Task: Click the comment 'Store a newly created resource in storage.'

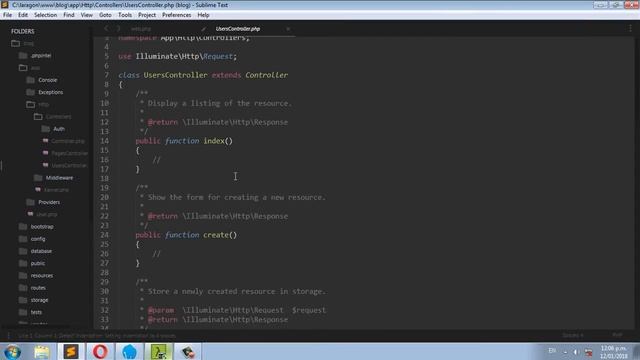Action: coord(237,291)
